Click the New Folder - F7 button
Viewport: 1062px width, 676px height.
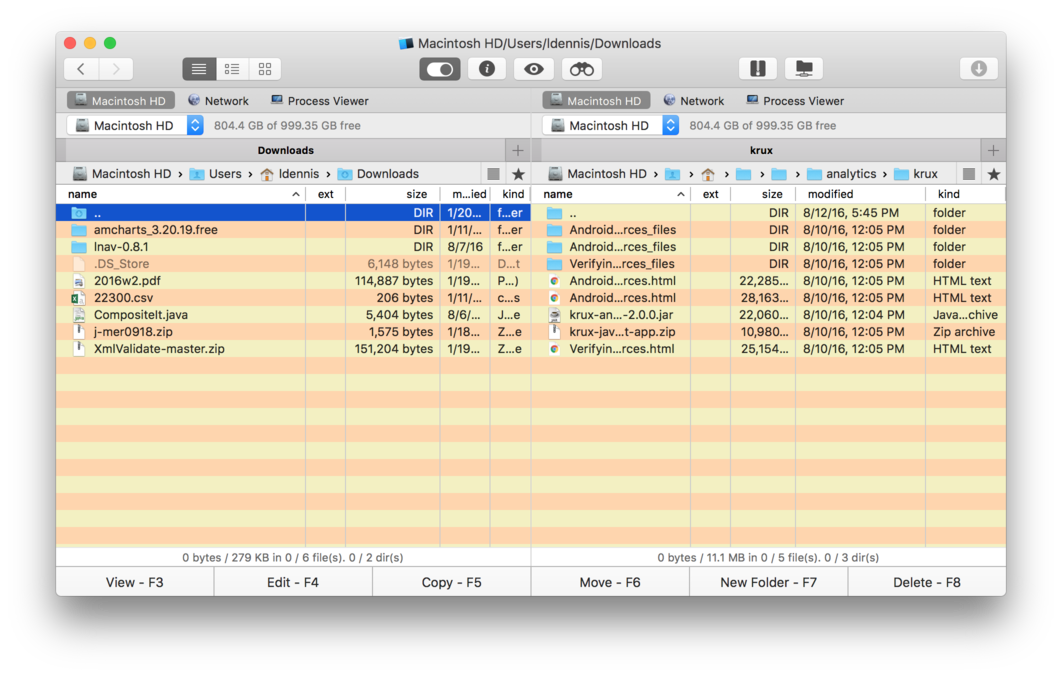(x=769, y=583)
